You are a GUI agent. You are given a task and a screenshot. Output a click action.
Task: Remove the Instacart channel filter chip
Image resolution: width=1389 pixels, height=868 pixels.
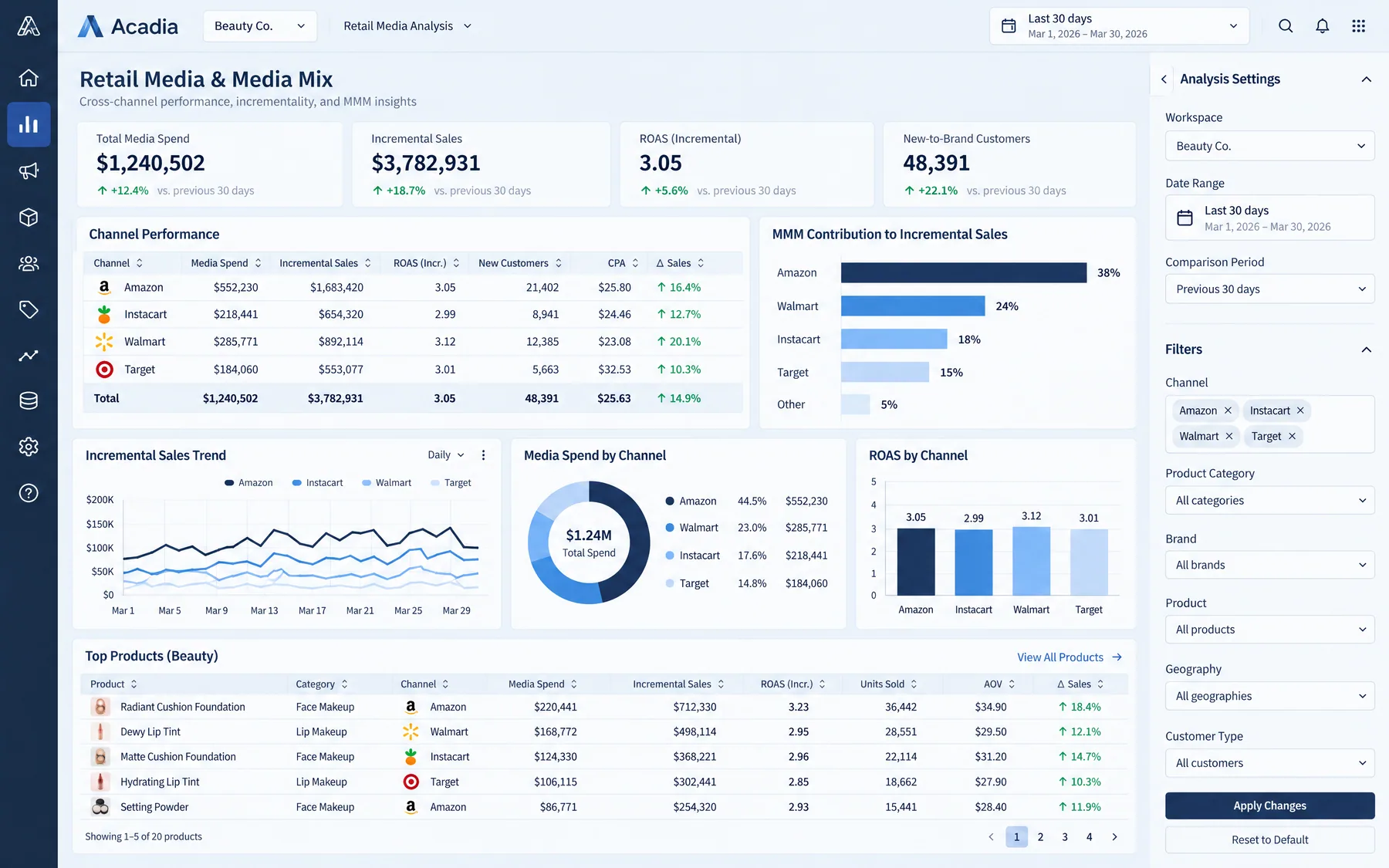tap(1300, 410)
